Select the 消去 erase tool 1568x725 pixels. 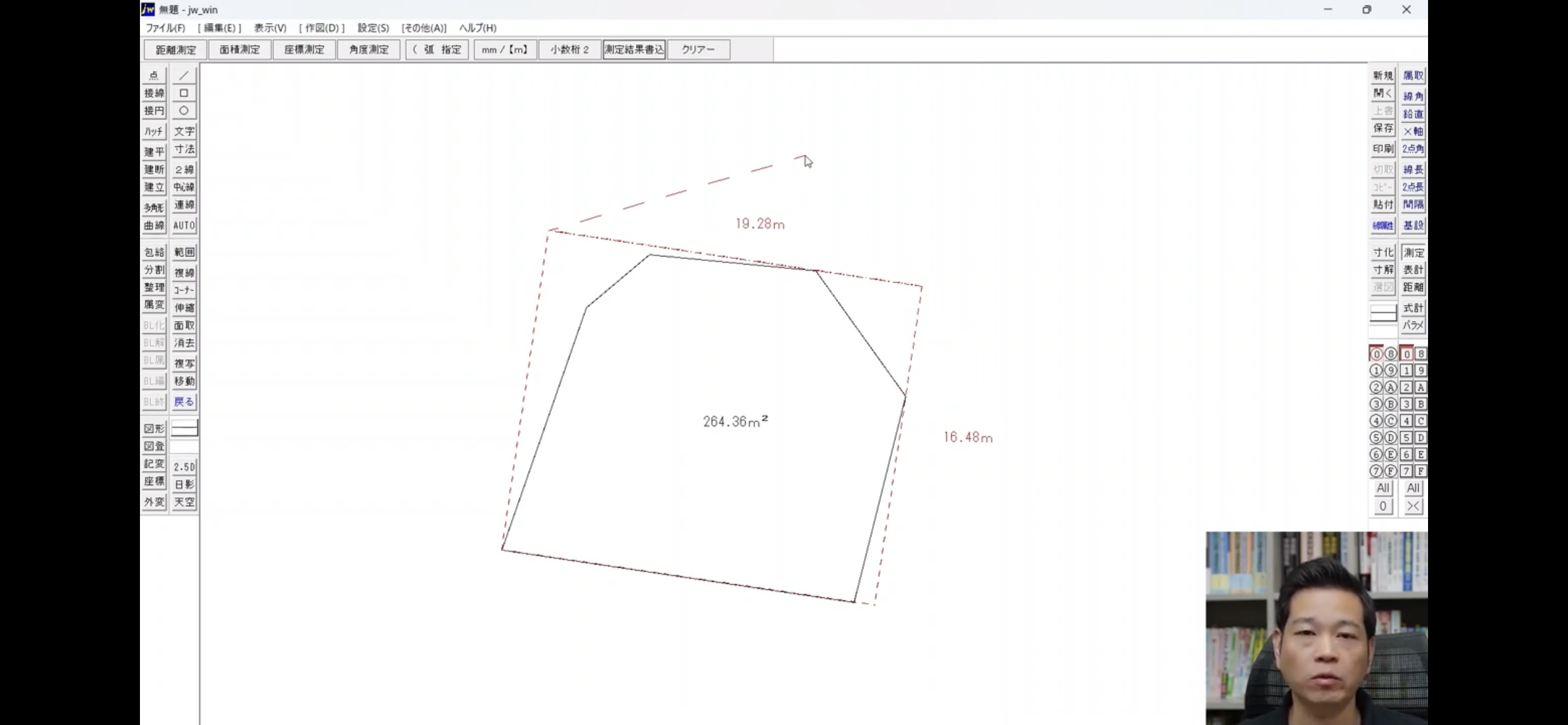pos(184,343)
